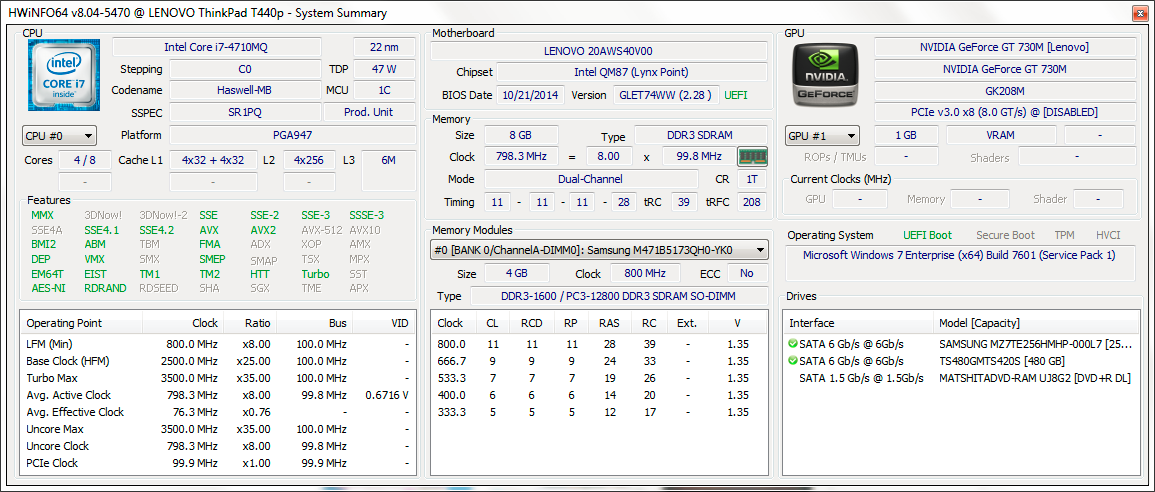Select the 333.3 memory timing row
The image size is (1155, 492).
pyautogui.click(x=599, y=412)
